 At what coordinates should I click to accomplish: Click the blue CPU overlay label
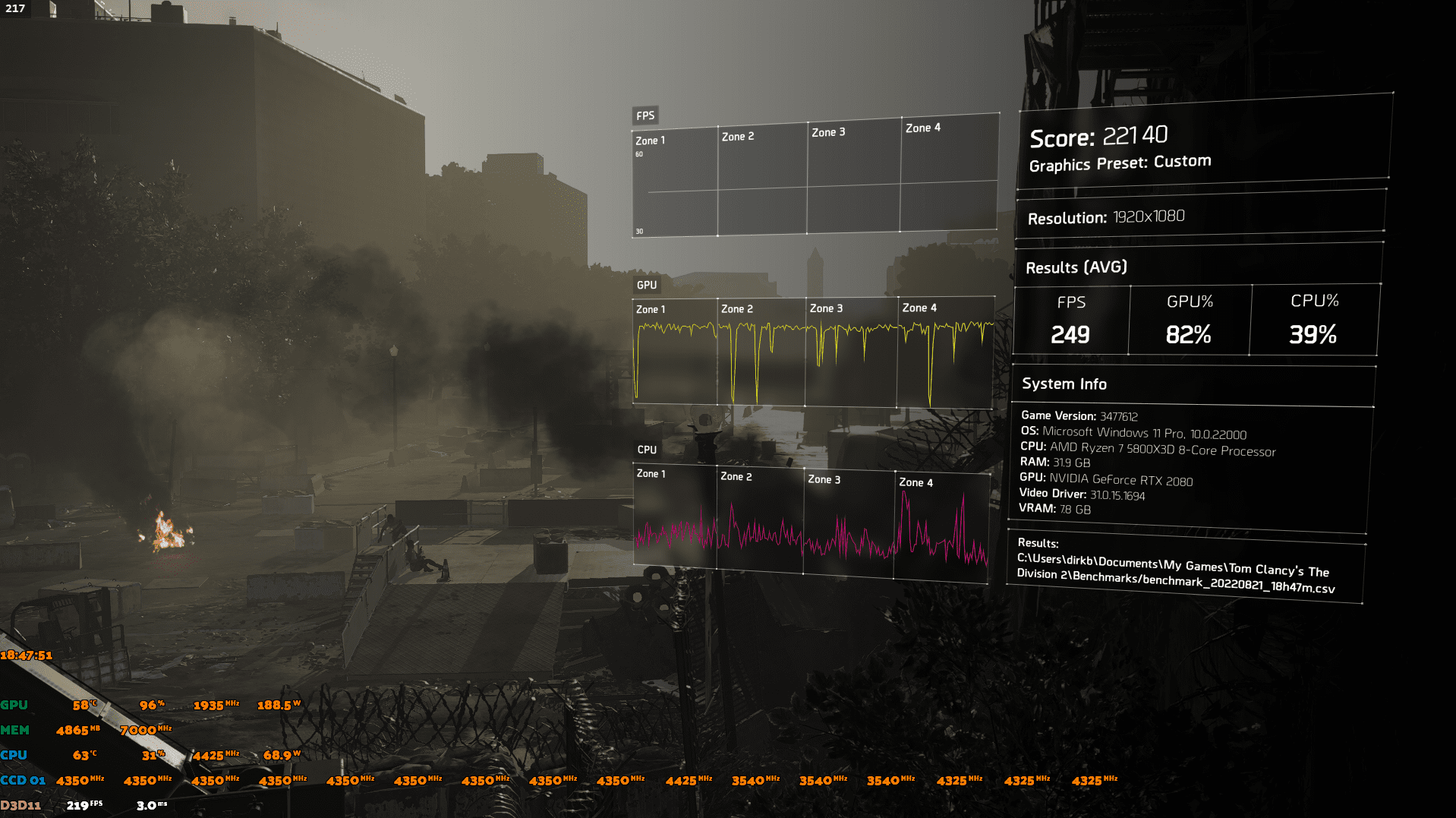pyautogui.click(x=13, y=755)
